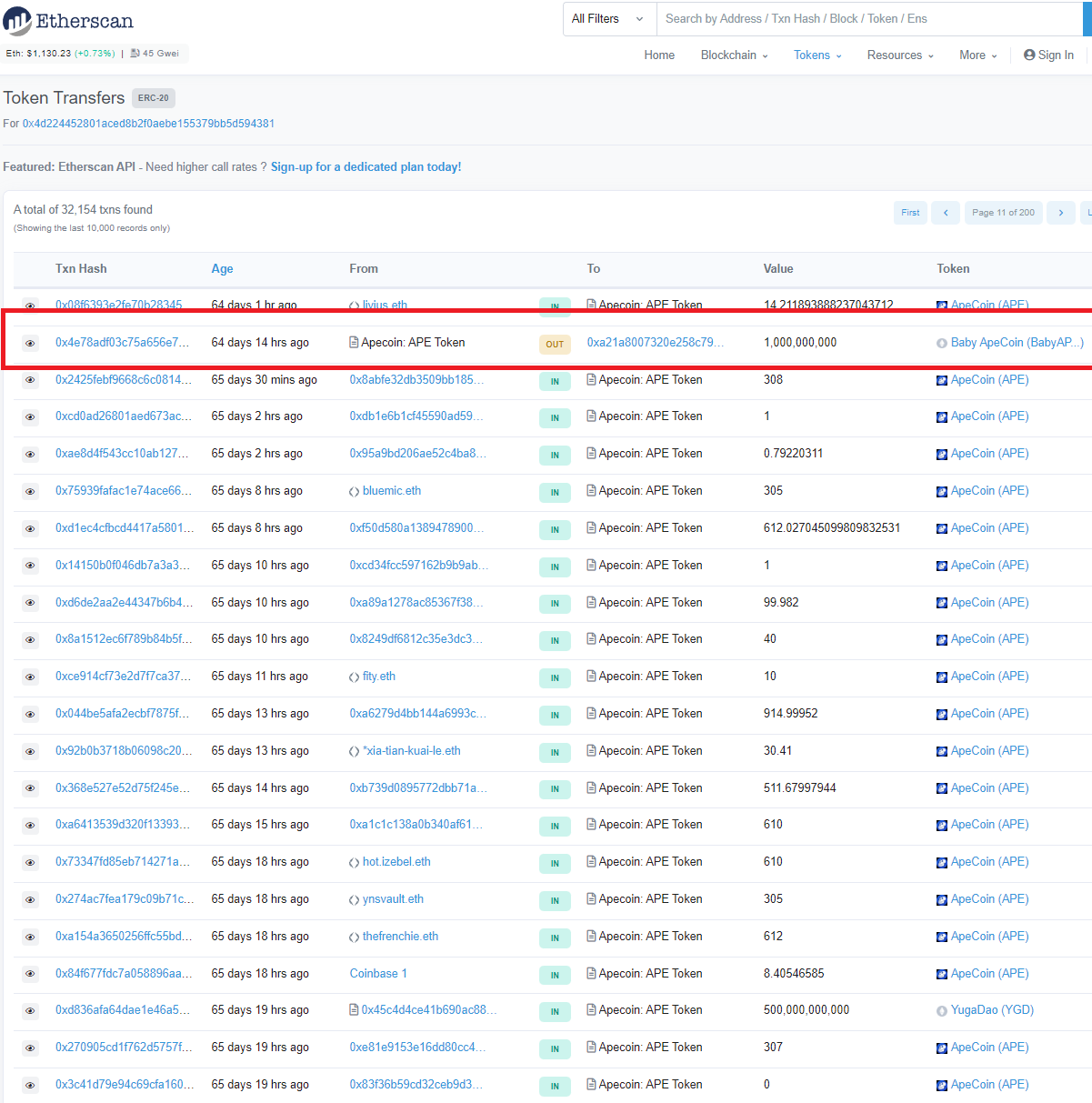
Task: Expand the Blockchain menu
Action: (735, 55)
